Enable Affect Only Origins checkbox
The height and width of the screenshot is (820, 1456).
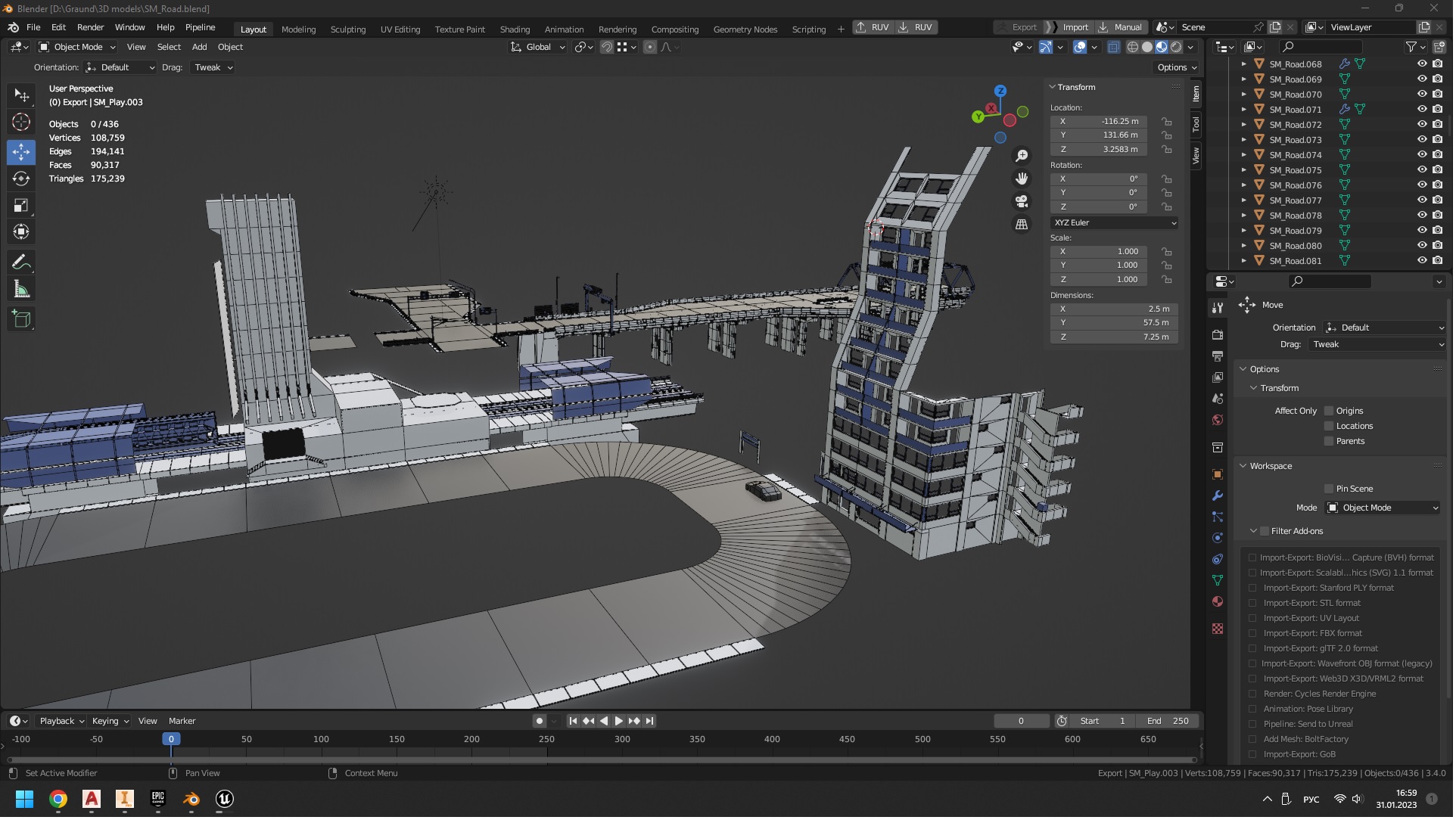click(1330, 412)
